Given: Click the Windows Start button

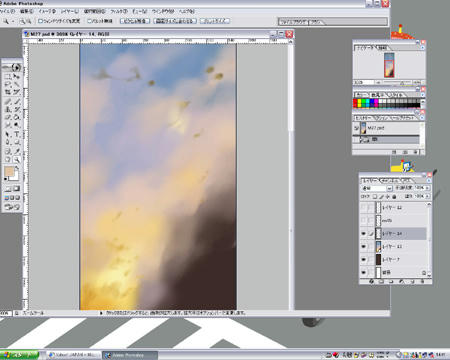Looking at the screenshot, I should click(19, 355).
